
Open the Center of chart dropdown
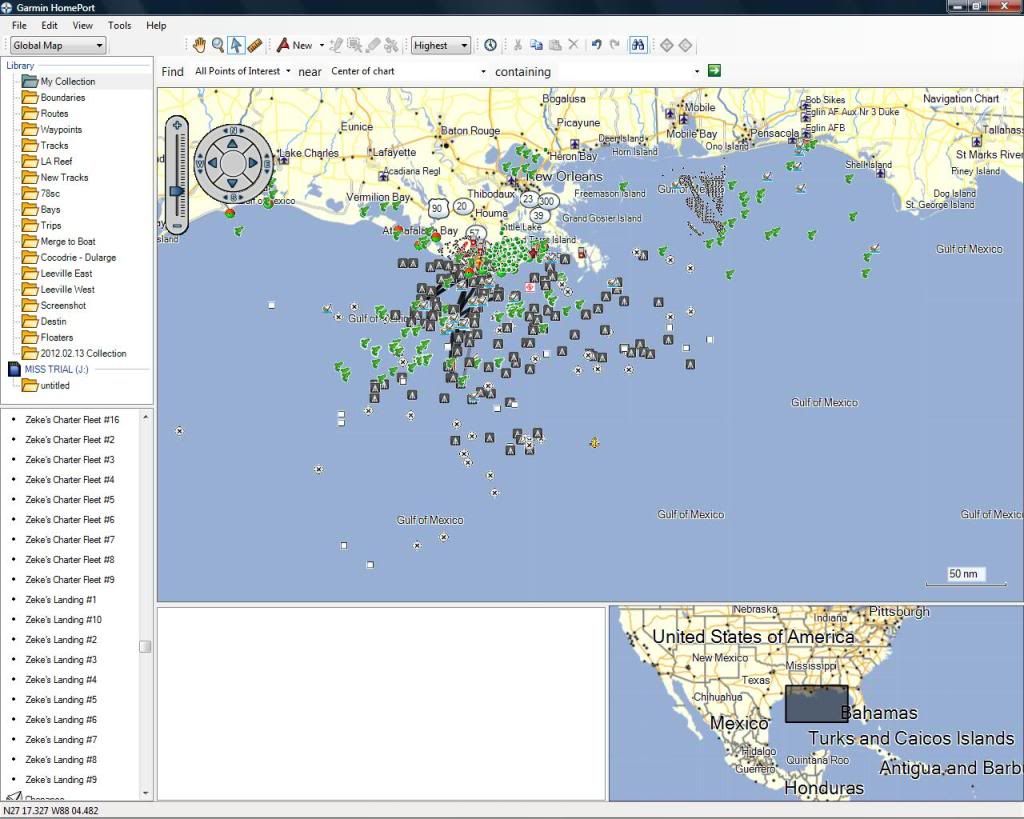[408, 71]
